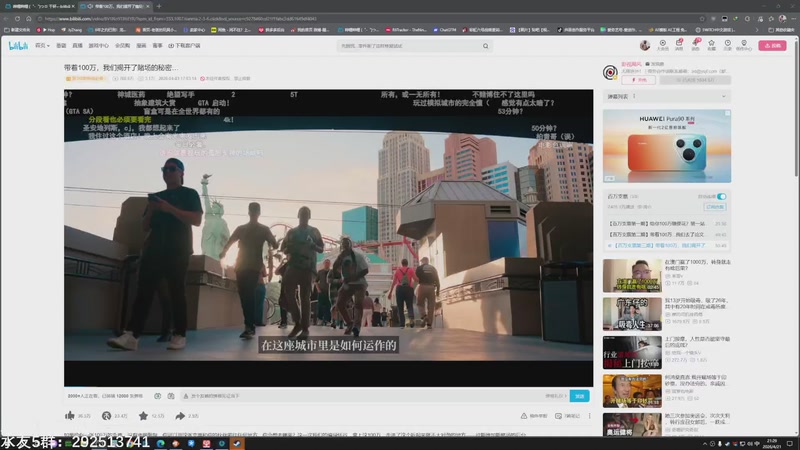Image resolution: width=800 pixels, height=450 pixels.
Task: Click the video title 带着100万
Action: [121, 67]
